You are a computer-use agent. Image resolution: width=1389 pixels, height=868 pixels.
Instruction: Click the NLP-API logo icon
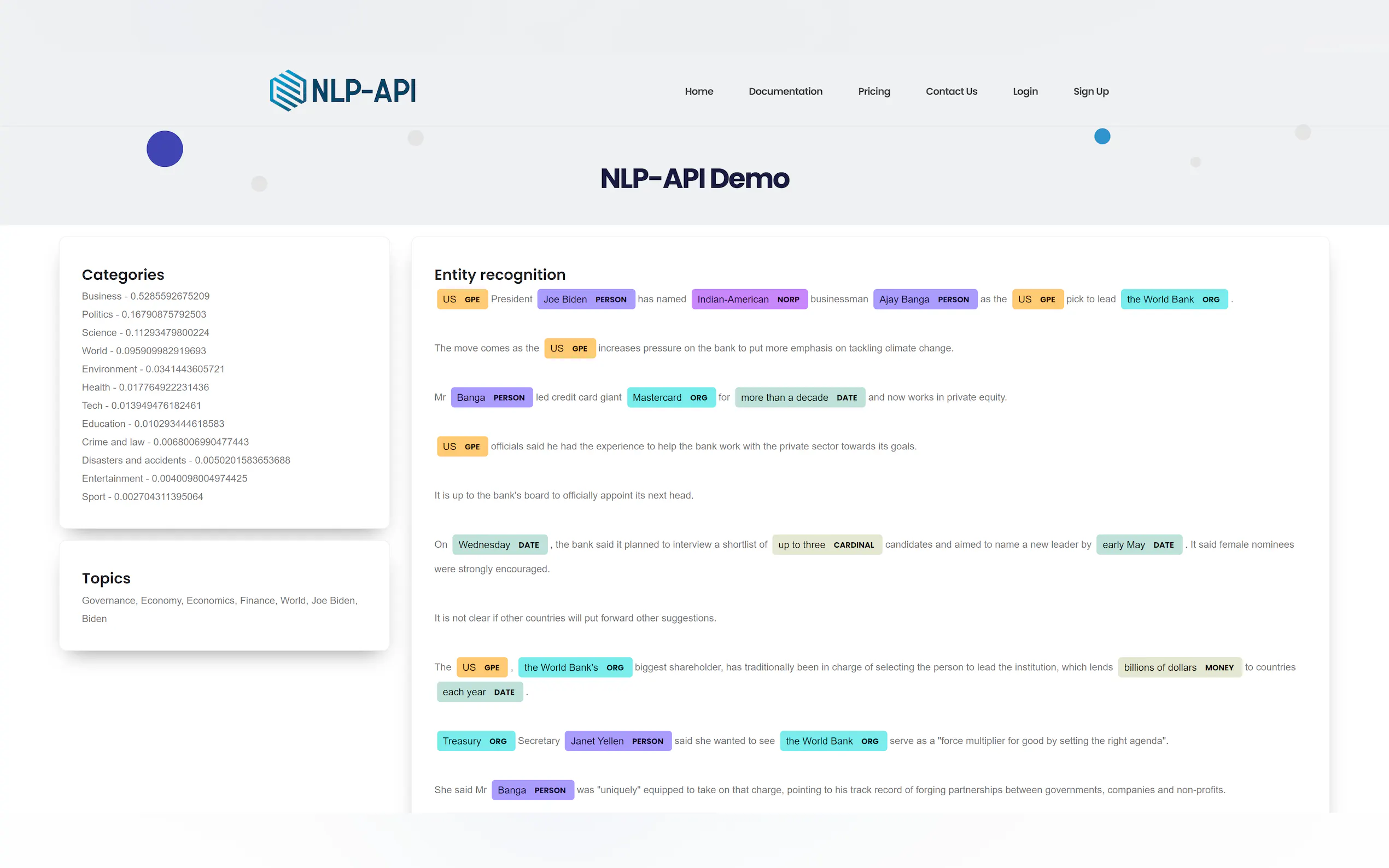[x=288, y=91]
